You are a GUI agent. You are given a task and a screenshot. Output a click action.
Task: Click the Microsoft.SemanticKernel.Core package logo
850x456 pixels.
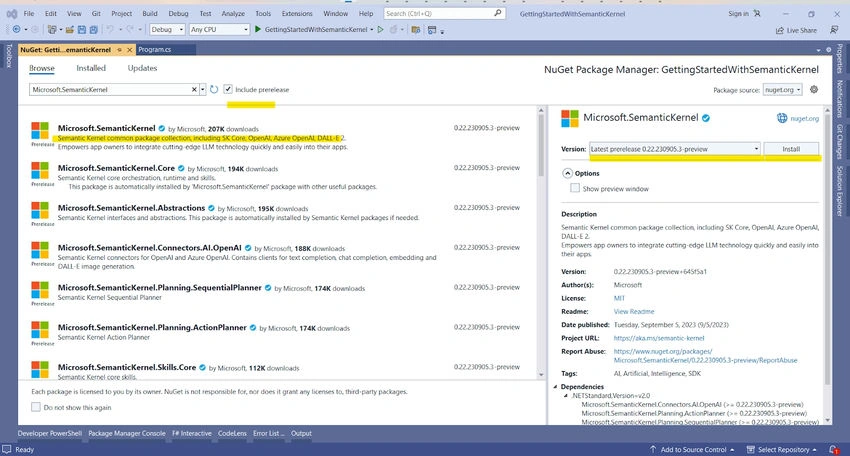click(x=40, y=171)
